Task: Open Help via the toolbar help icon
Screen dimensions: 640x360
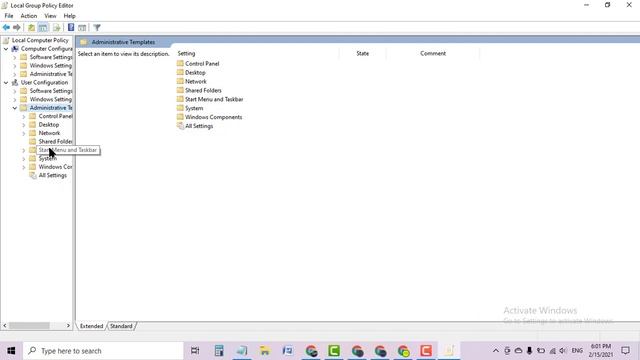Action: (x=71, y=28)
